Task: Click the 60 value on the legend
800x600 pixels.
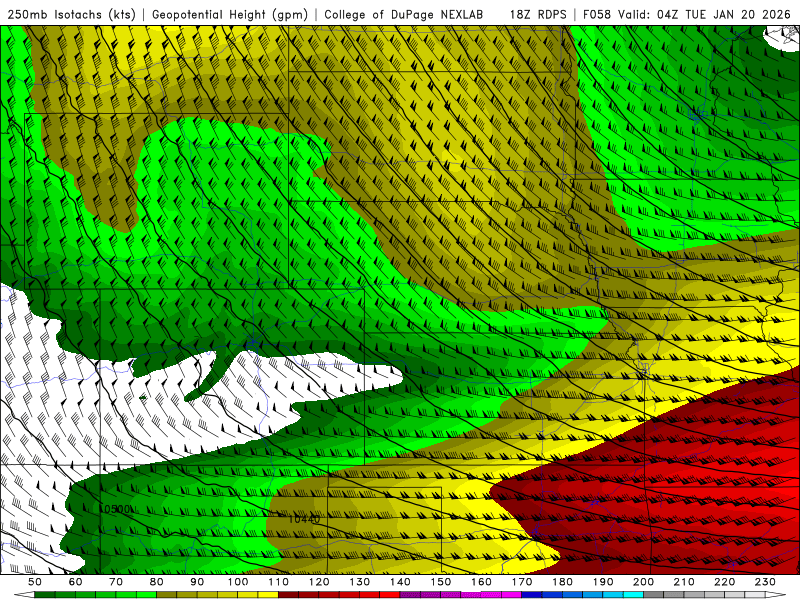Action: 76,582
